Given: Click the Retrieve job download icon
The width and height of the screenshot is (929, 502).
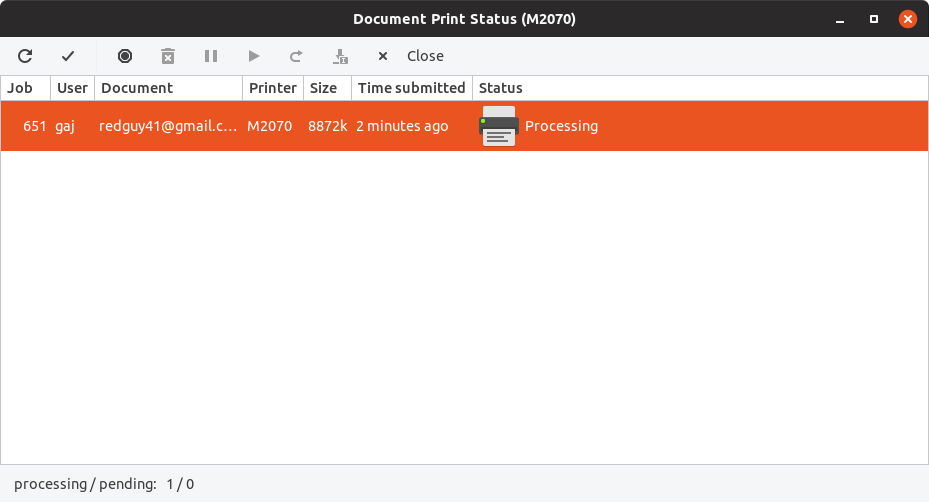Looking at the screenshot, I should (340, 56).
